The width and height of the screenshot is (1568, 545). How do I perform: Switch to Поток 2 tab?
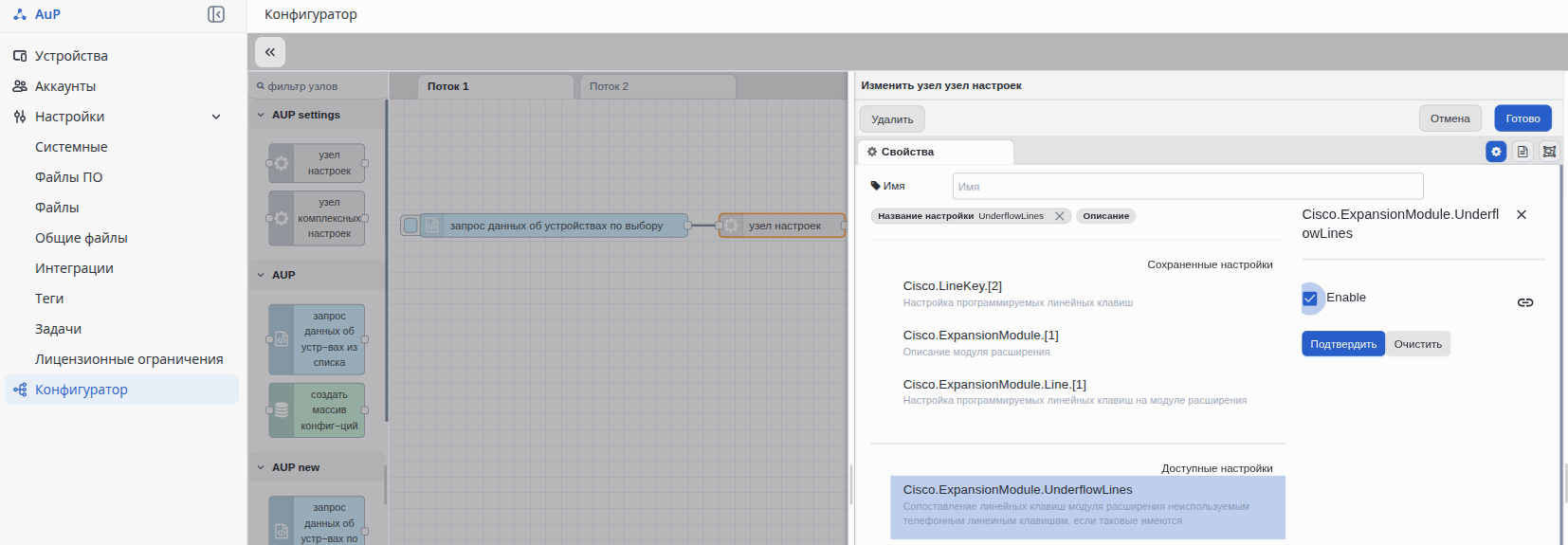tap(658, 86)
